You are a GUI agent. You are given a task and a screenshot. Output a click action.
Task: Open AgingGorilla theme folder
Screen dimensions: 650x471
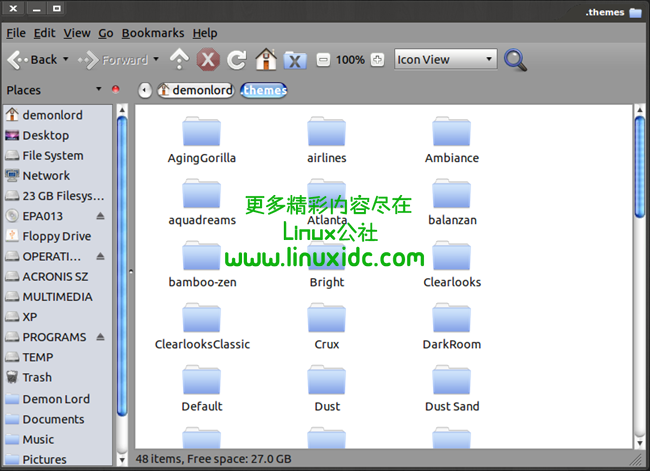pyautogui.click(x=201, y=140)
